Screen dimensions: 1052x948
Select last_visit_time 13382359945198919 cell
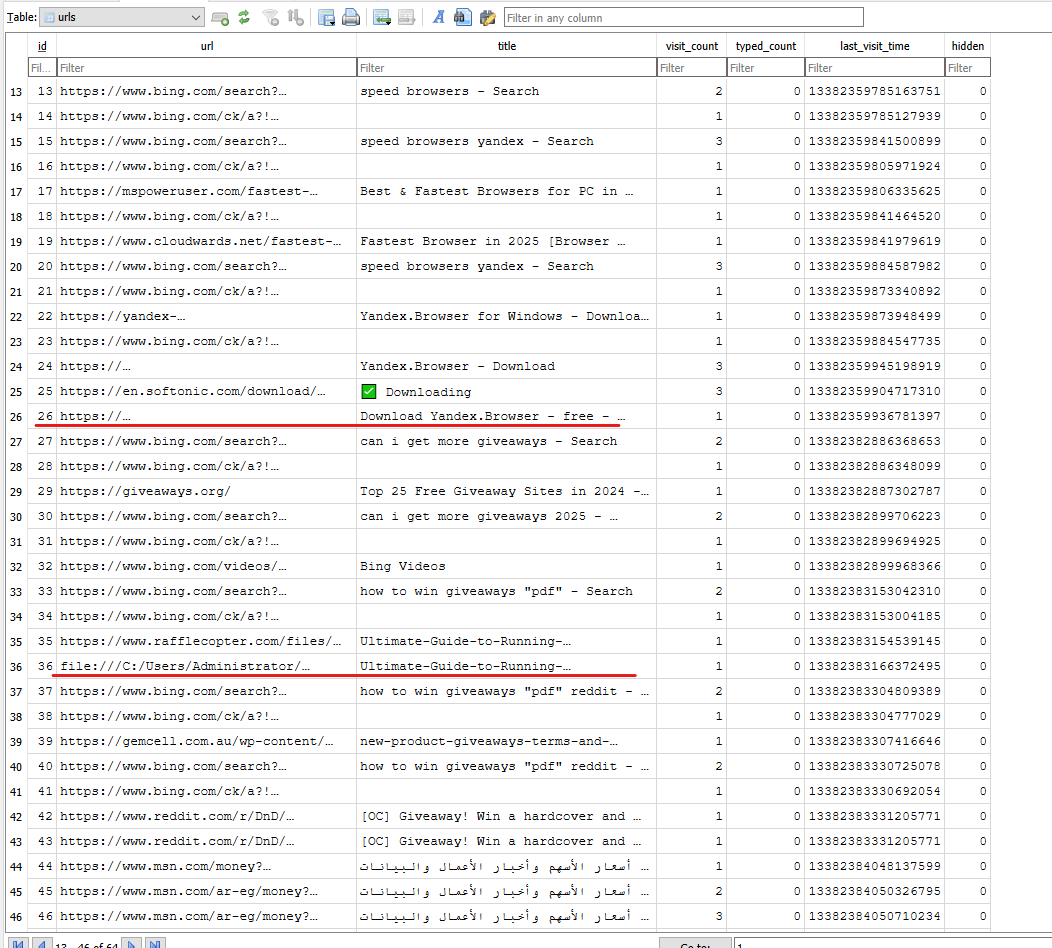(x=874, y=366)
